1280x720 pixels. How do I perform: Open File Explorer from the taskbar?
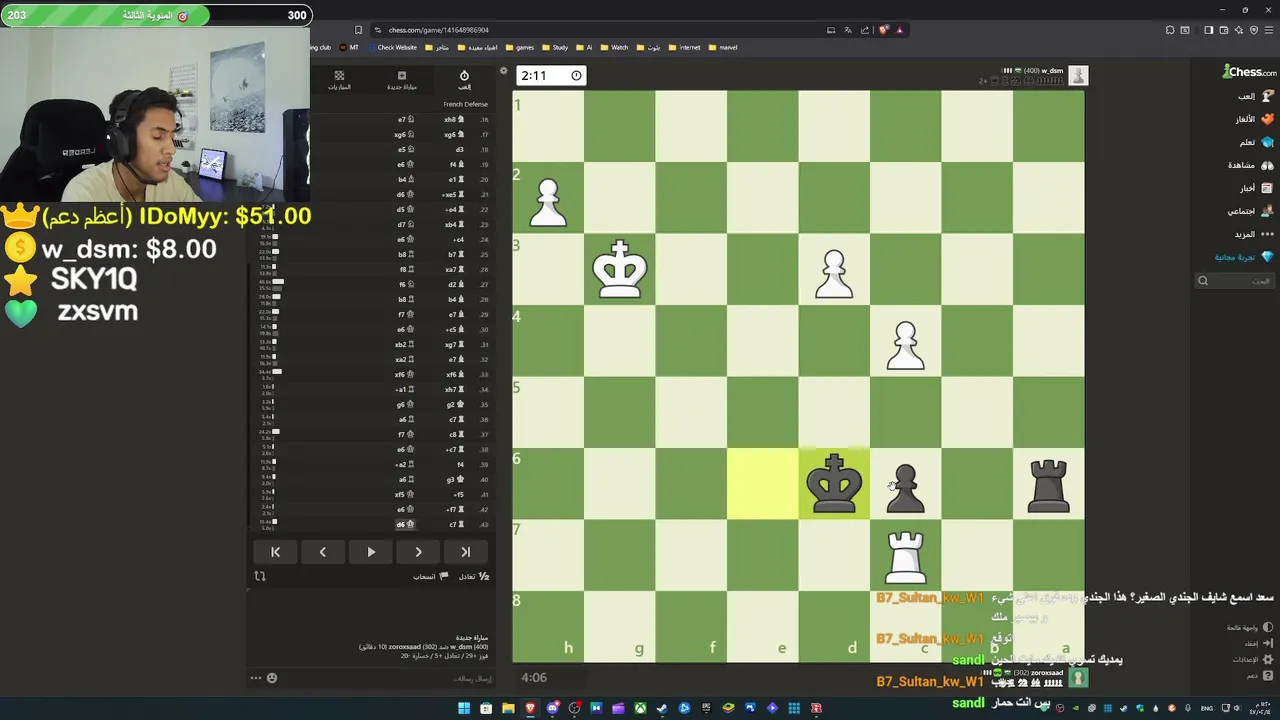click(x=508, y=708)
